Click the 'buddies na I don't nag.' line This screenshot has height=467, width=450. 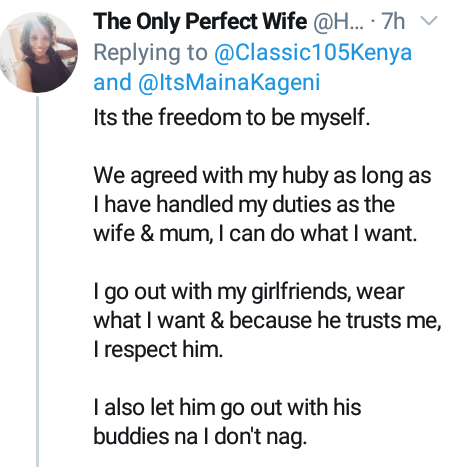(x=200, y=436)
